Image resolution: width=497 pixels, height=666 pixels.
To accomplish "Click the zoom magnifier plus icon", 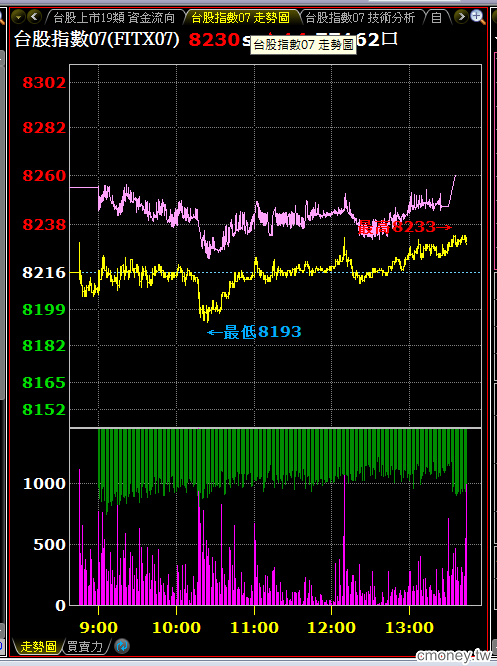I will click(x=478, y=17).
